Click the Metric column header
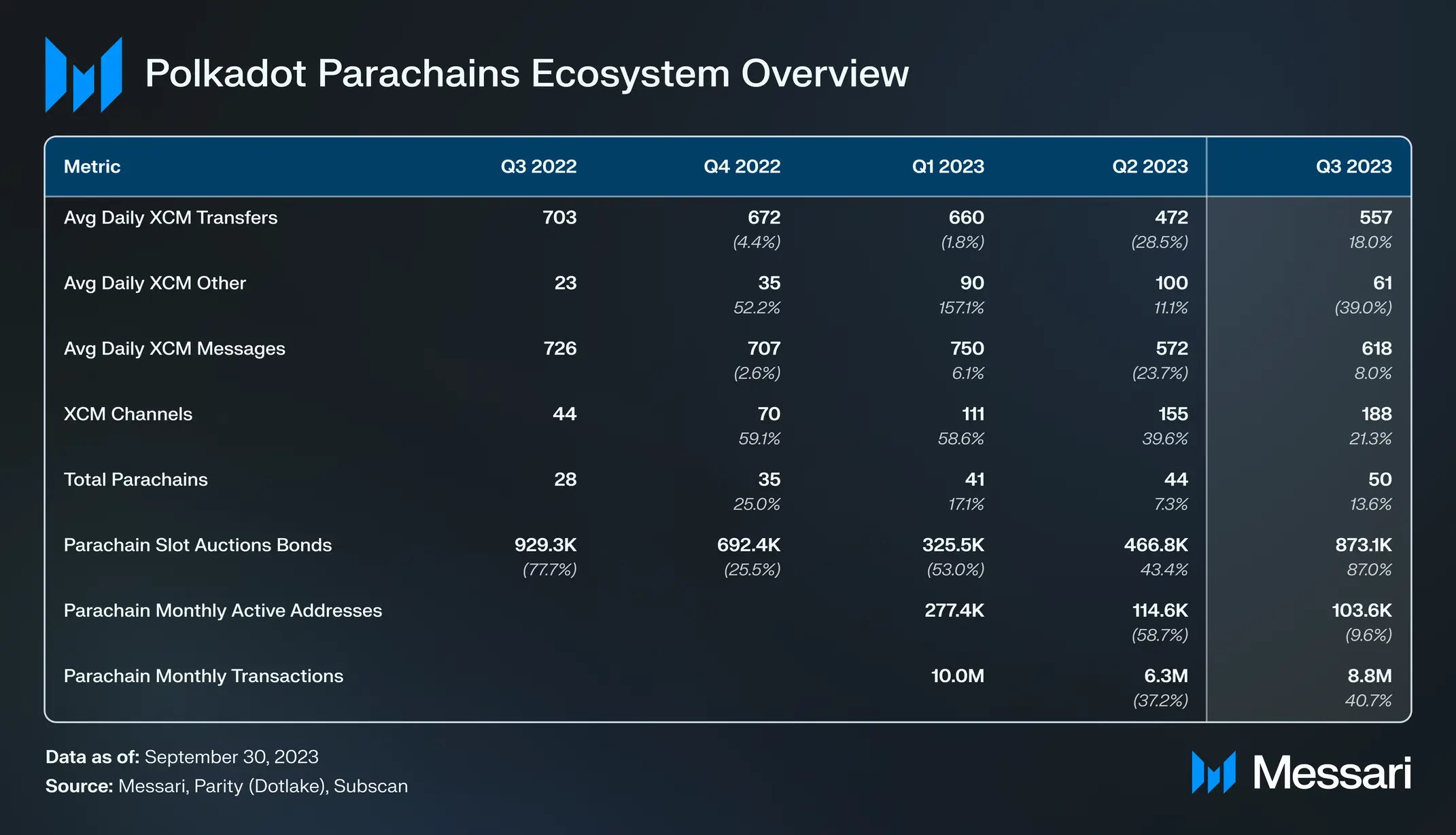The width and height of the screenshot is (1456, 835). [x=92, y=166]
